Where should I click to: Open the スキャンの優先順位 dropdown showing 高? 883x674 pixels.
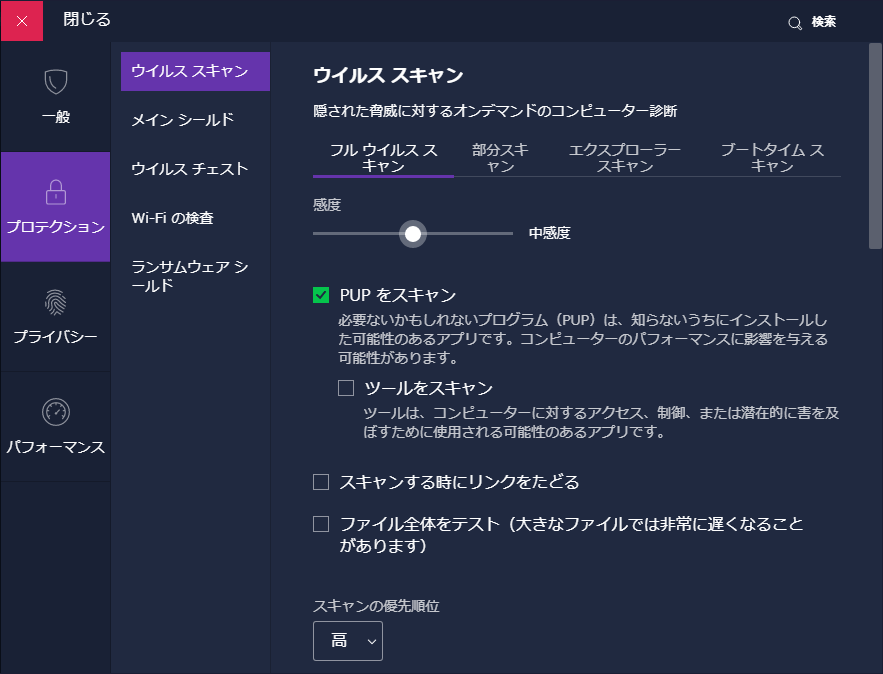[348, 641]
